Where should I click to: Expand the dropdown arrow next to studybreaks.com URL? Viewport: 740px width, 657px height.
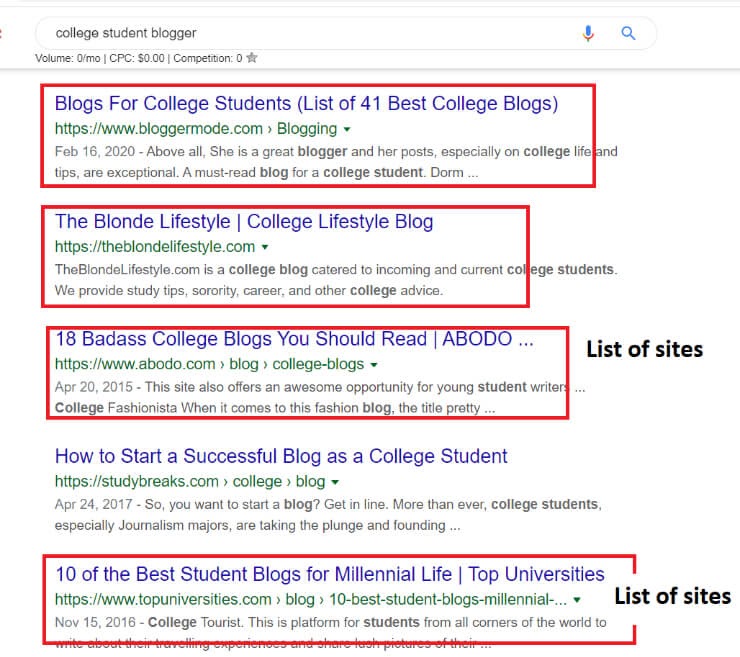(335, 482)
